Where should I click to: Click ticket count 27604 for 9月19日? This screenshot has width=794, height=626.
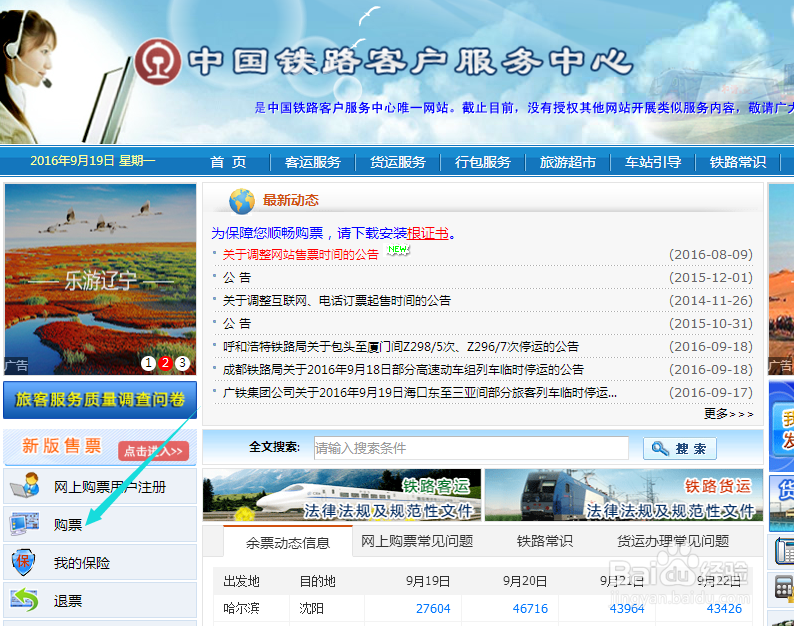[433, 608]
